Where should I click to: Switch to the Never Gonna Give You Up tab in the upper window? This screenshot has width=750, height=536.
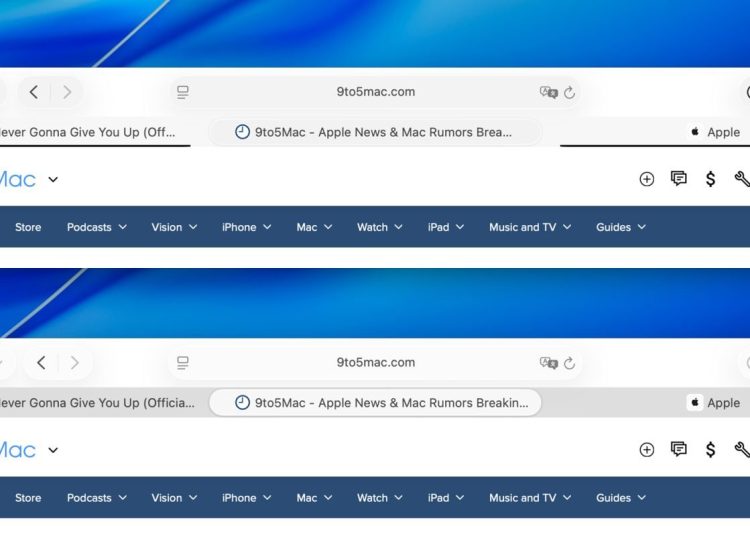coord(90,132)
